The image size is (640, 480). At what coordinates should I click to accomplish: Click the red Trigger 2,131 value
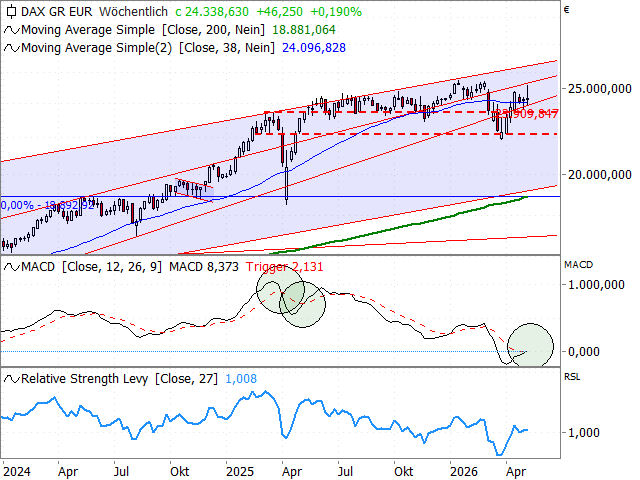coord(284,267)
